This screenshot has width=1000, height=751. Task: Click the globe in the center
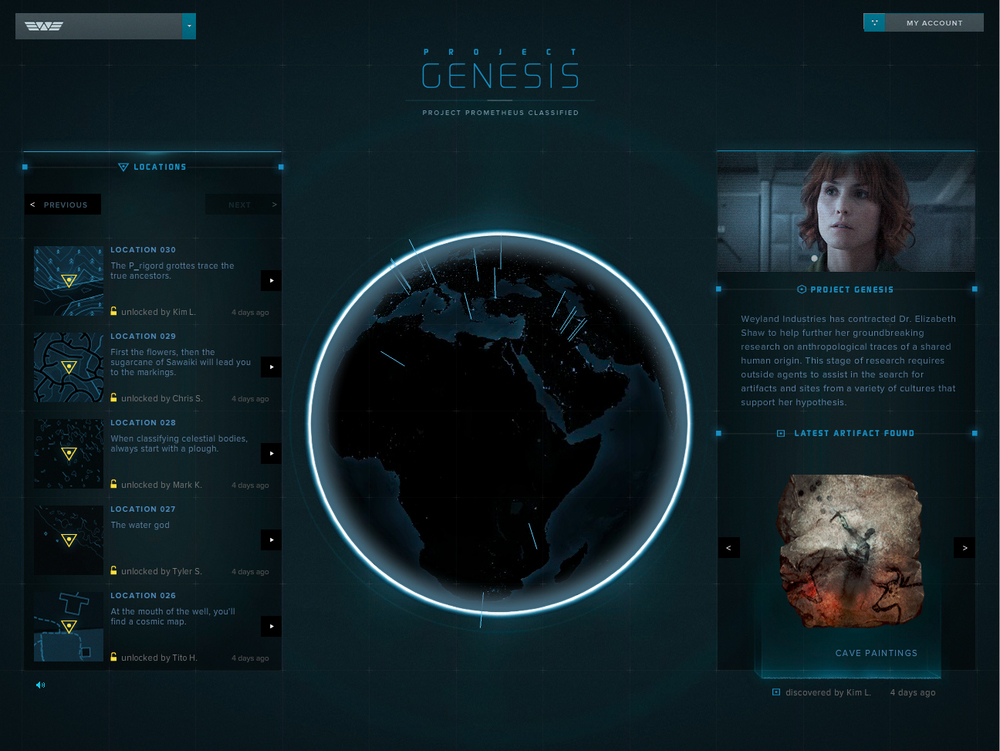click(x=499, y=424)
